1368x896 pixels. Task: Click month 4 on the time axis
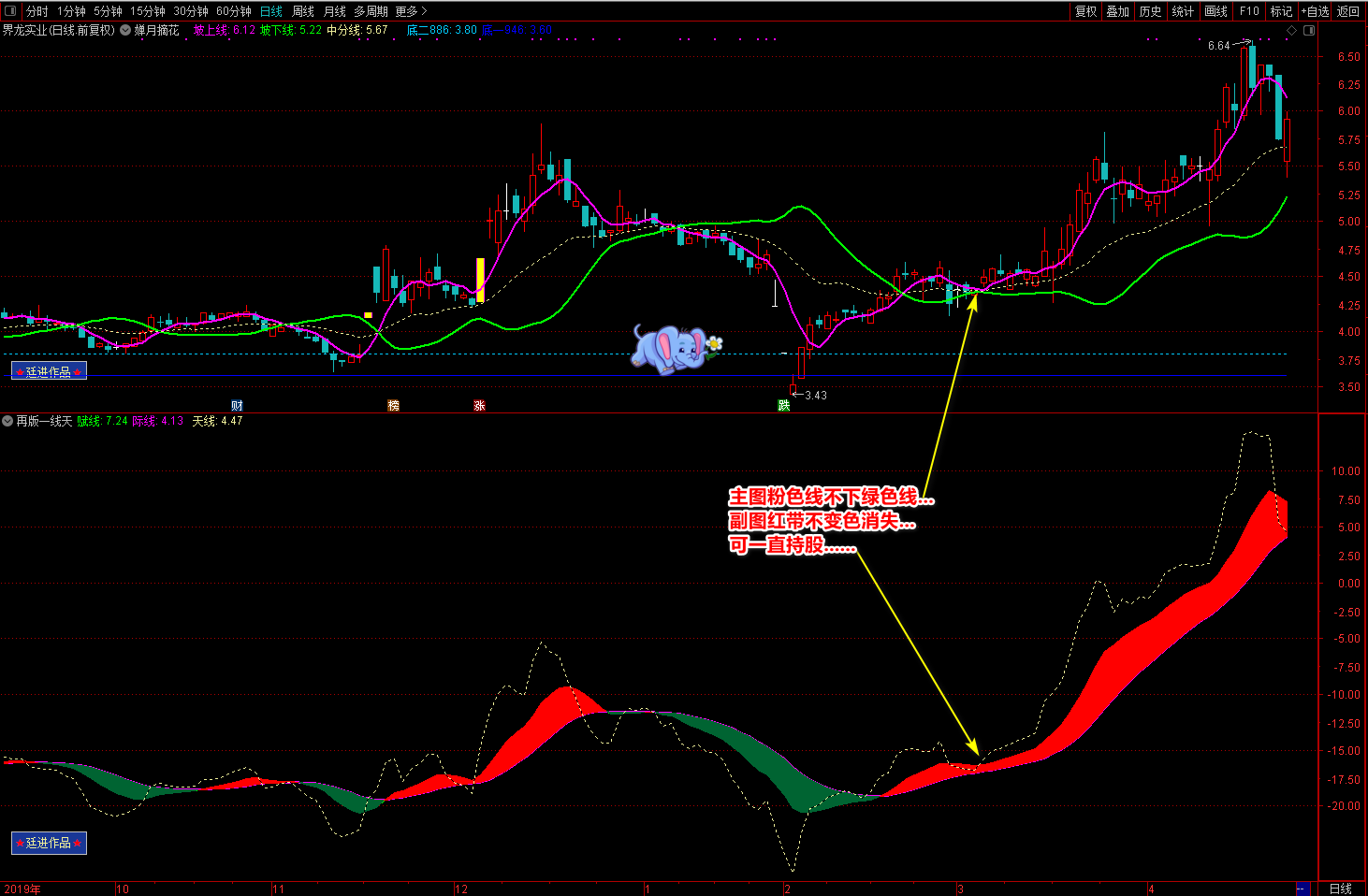[x=1152, y=889]
